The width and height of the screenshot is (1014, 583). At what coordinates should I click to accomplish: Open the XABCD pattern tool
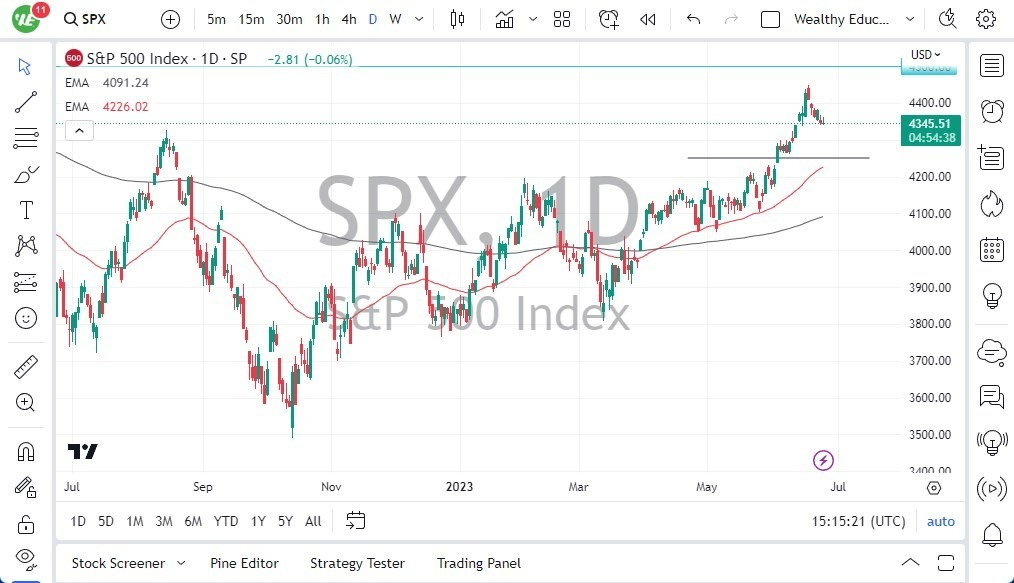point(26,245)
